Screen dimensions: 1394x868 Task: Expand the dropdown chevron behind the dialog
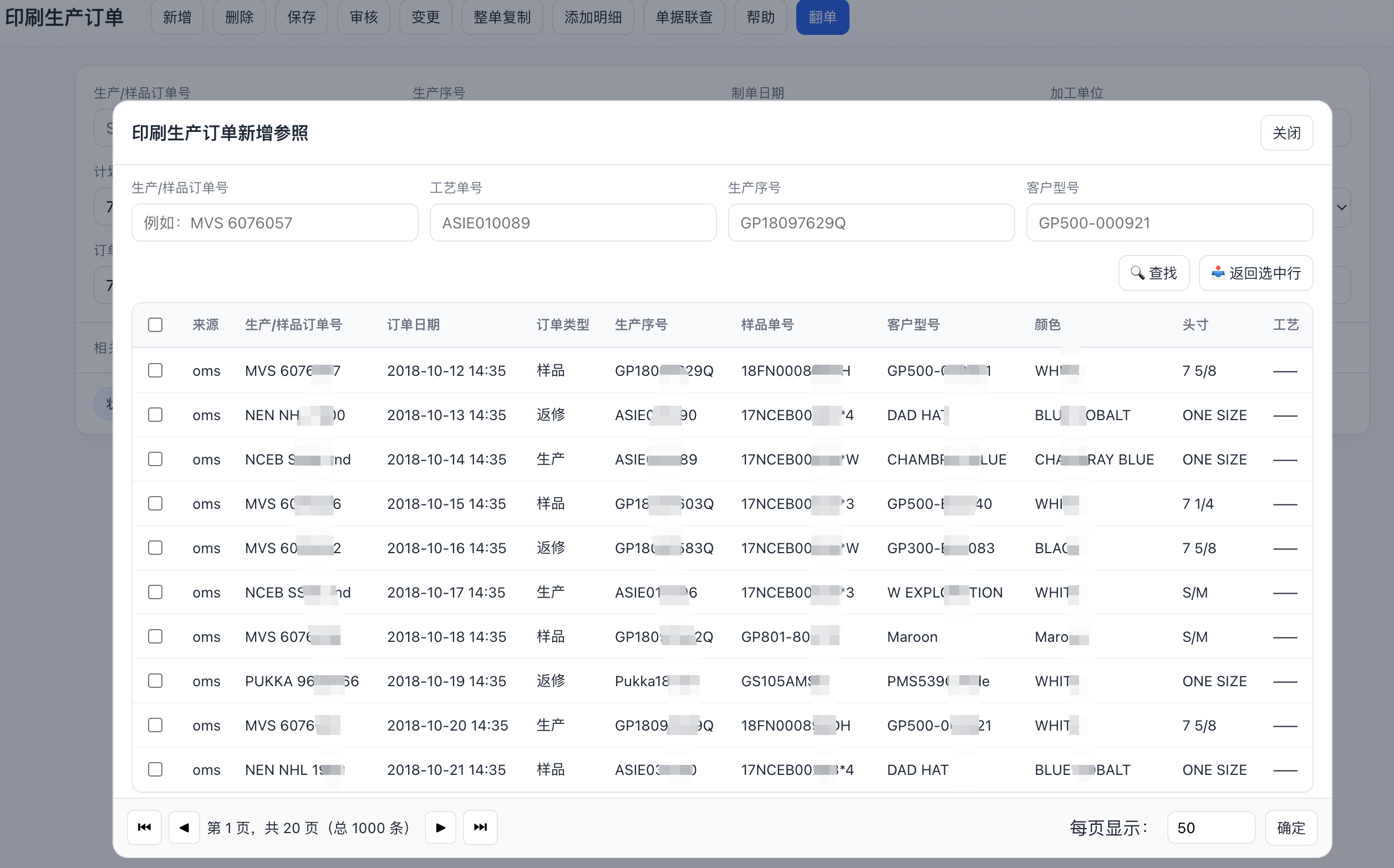[x=1342, y=207]
